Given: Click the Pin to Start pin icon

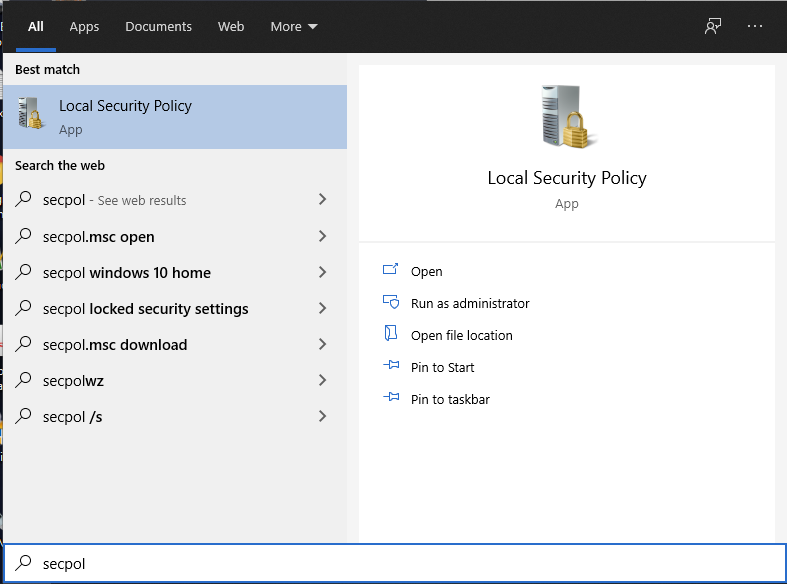Looking at the screenshot, I should pos(391,367).
